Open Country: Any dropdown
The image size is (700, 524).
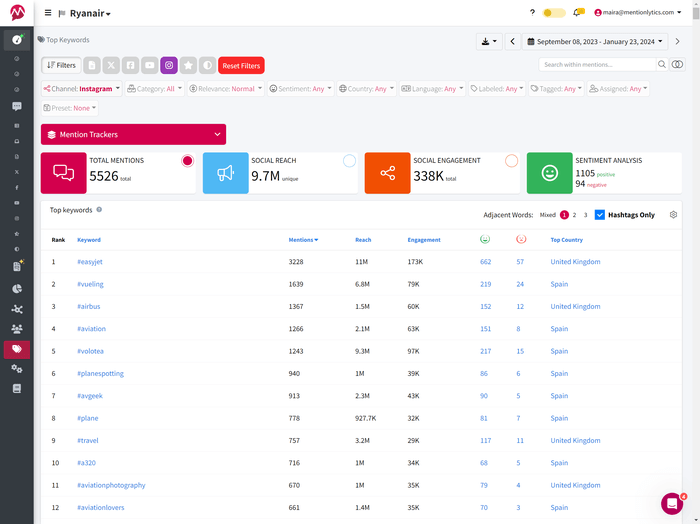point(366,88)
